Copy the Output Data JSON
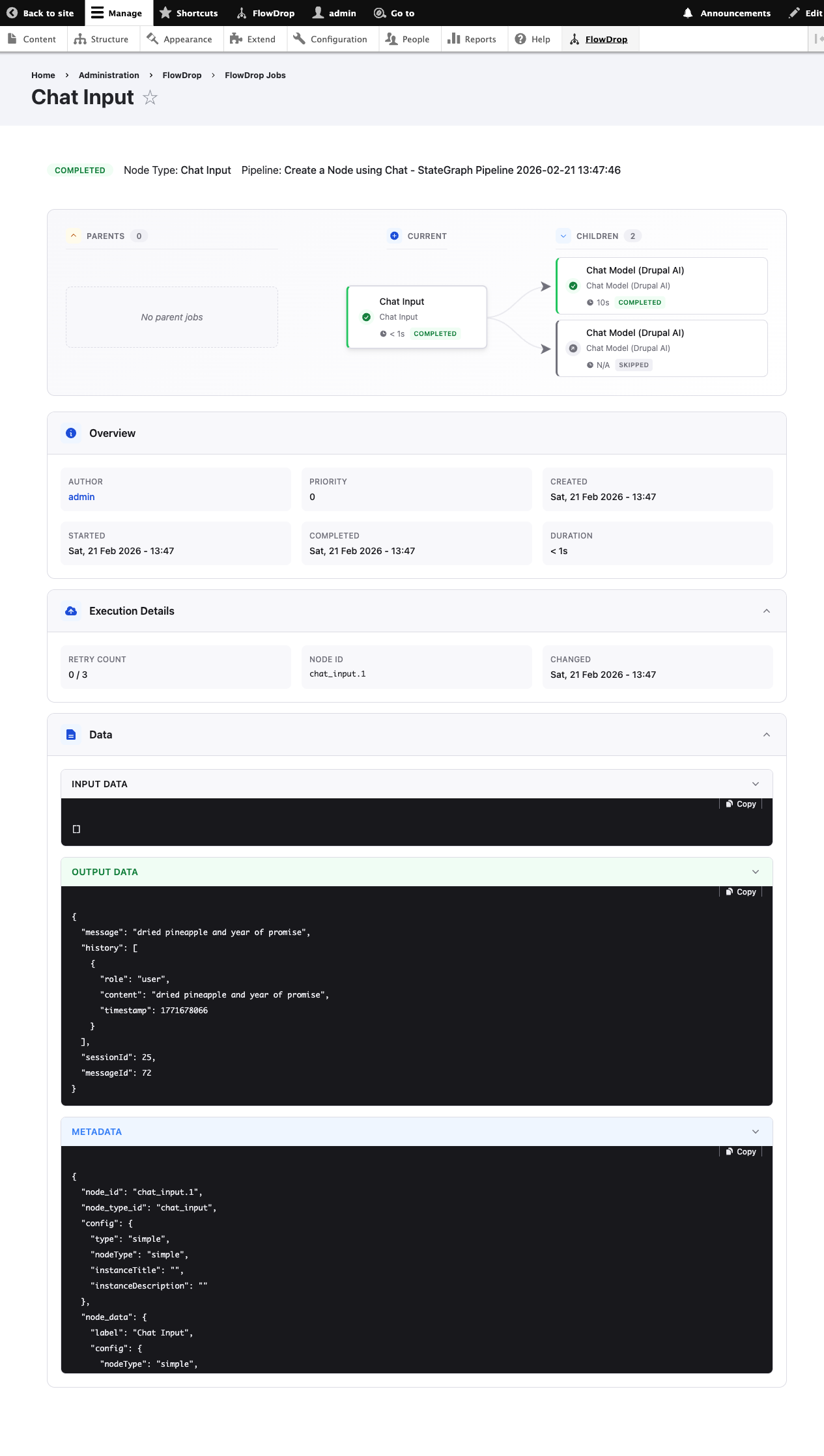Screen dimensions: 824x1456 click(x=741, y=892)
